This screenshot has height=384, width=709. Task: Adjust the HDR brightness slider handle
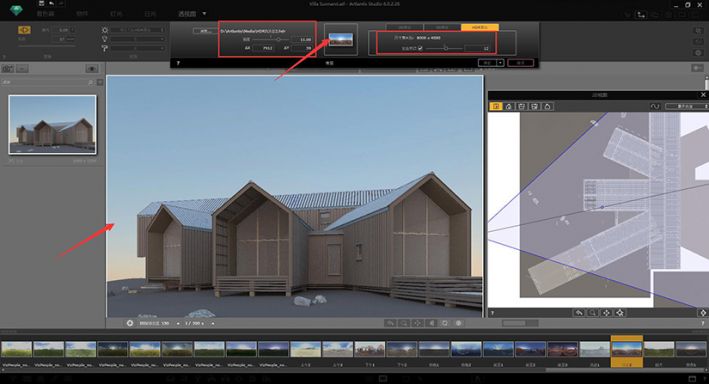click(x=279, y=39)
